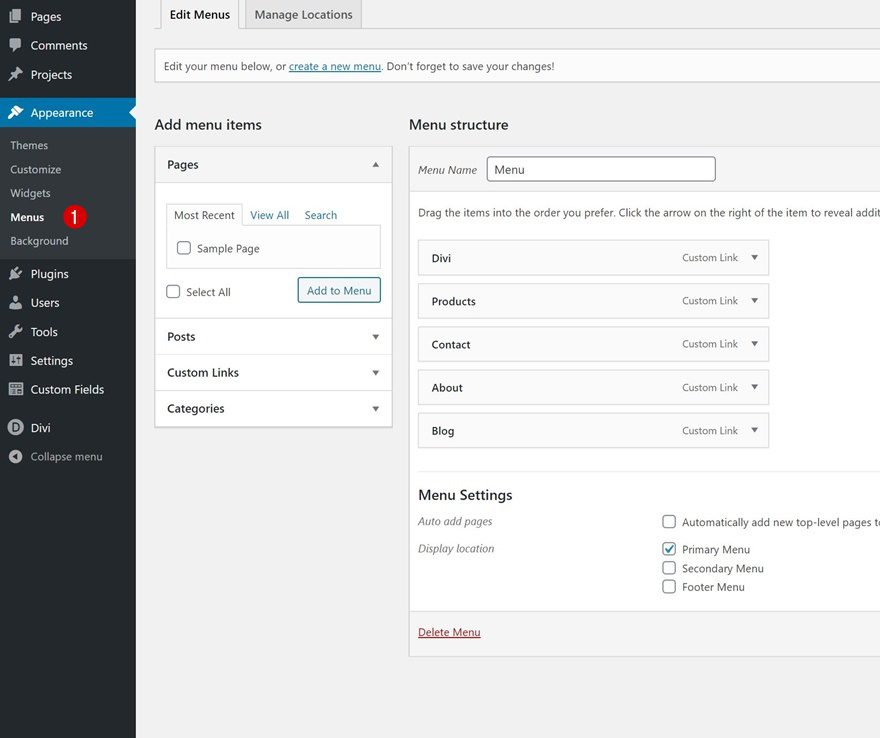This screenshot has width=880, height=738.
Task: Select the Tools wrench icon
Action: (14, 331)
